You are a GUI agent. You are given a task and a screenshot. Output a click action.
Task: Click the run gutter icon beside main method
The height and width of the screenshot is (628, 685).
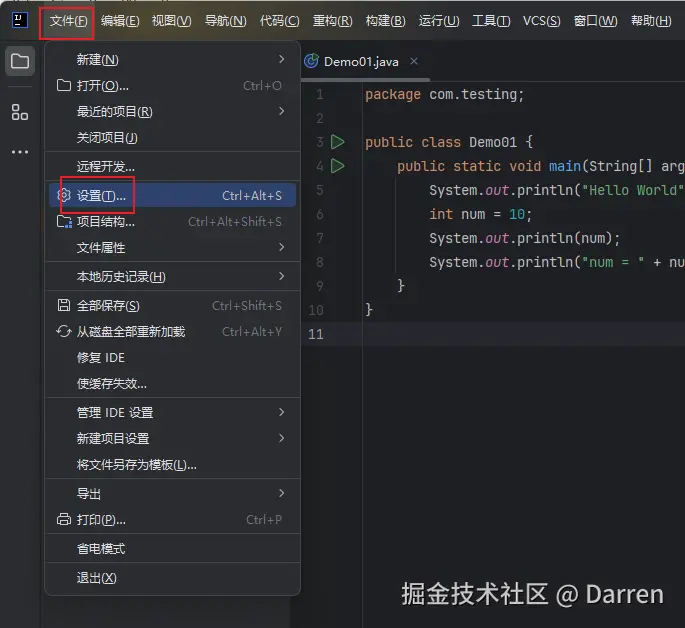(337, 166)
